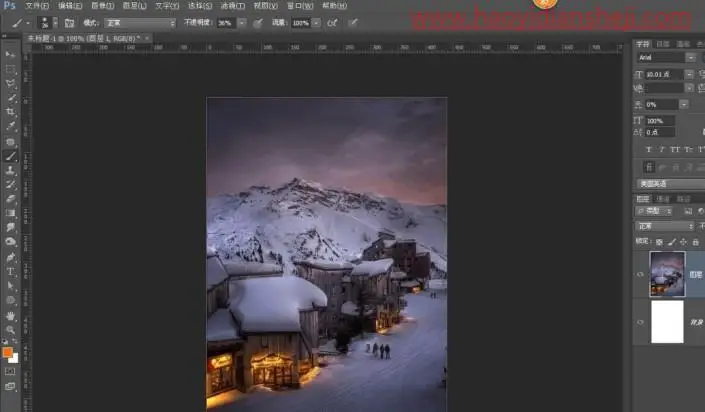Open the brush blend mode dropdown
Screen dimensions: 705x412
140,23
